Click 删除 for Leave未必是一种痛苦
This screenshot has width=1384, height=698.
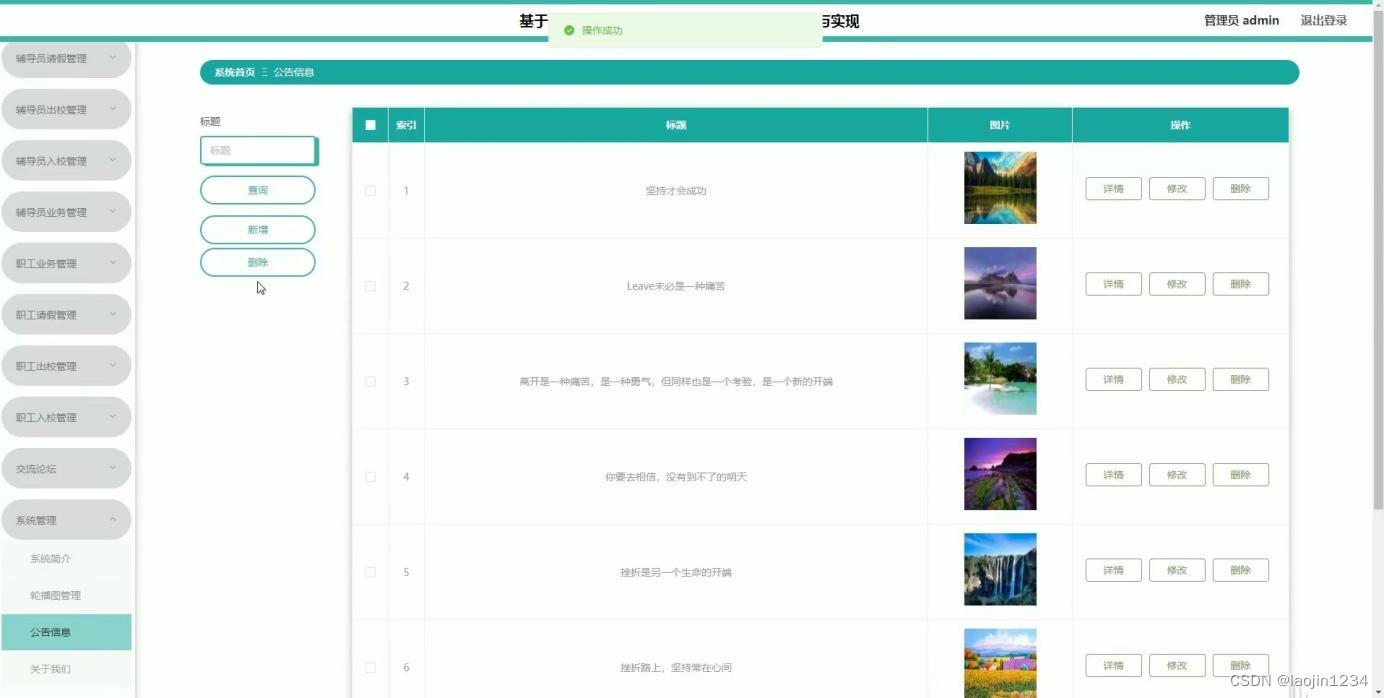1240,284
